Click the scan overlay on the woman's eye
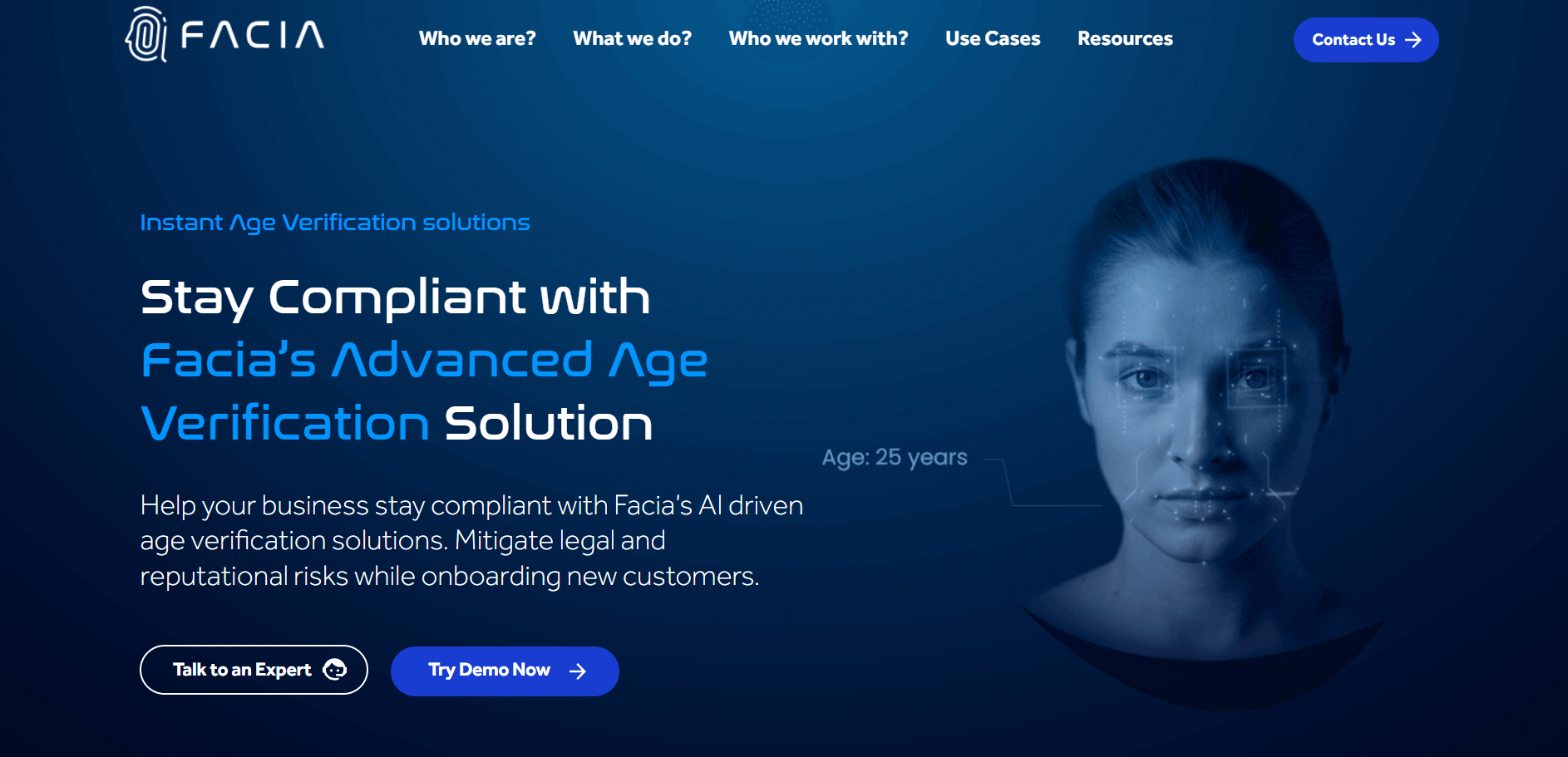This screenshot has width=1568, height=757. pos(1255,377)
